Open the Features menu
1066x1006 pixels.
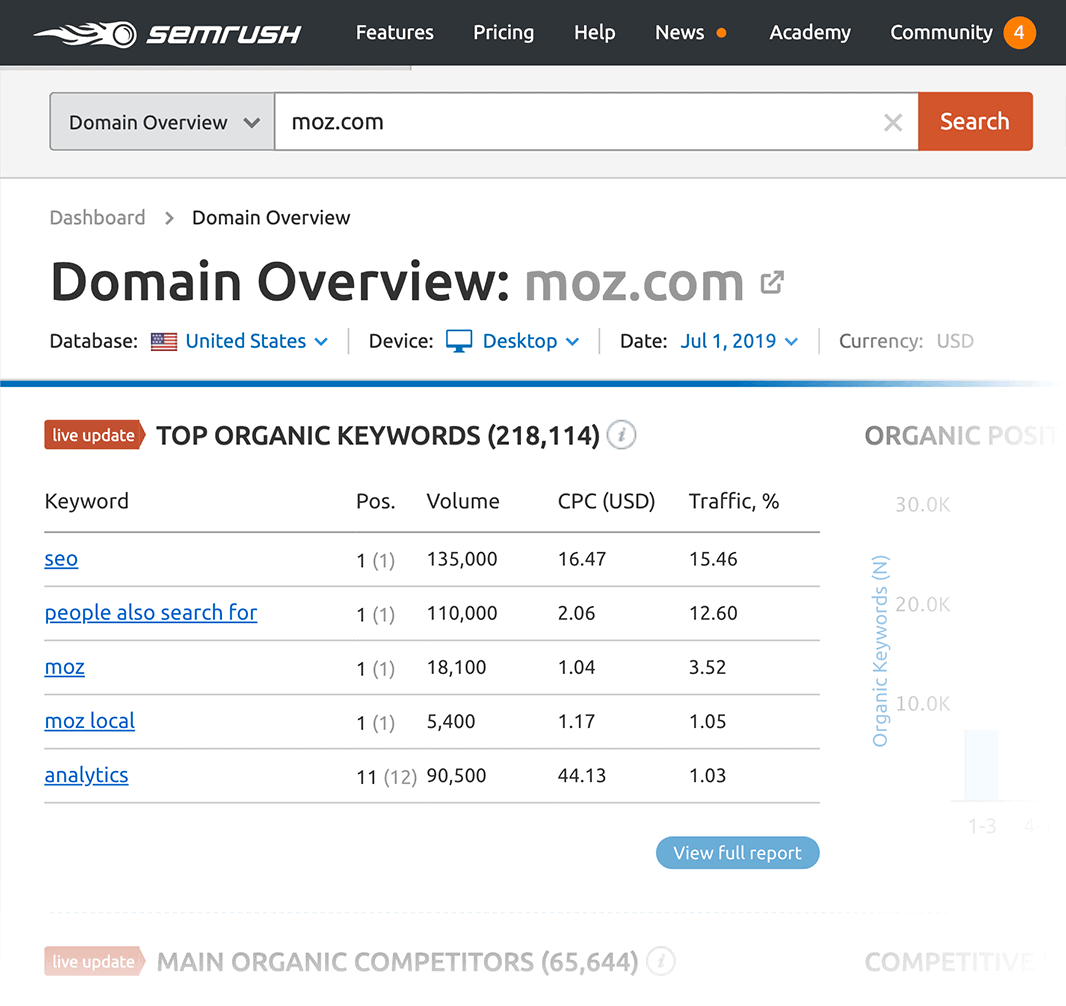pos(394,33)
